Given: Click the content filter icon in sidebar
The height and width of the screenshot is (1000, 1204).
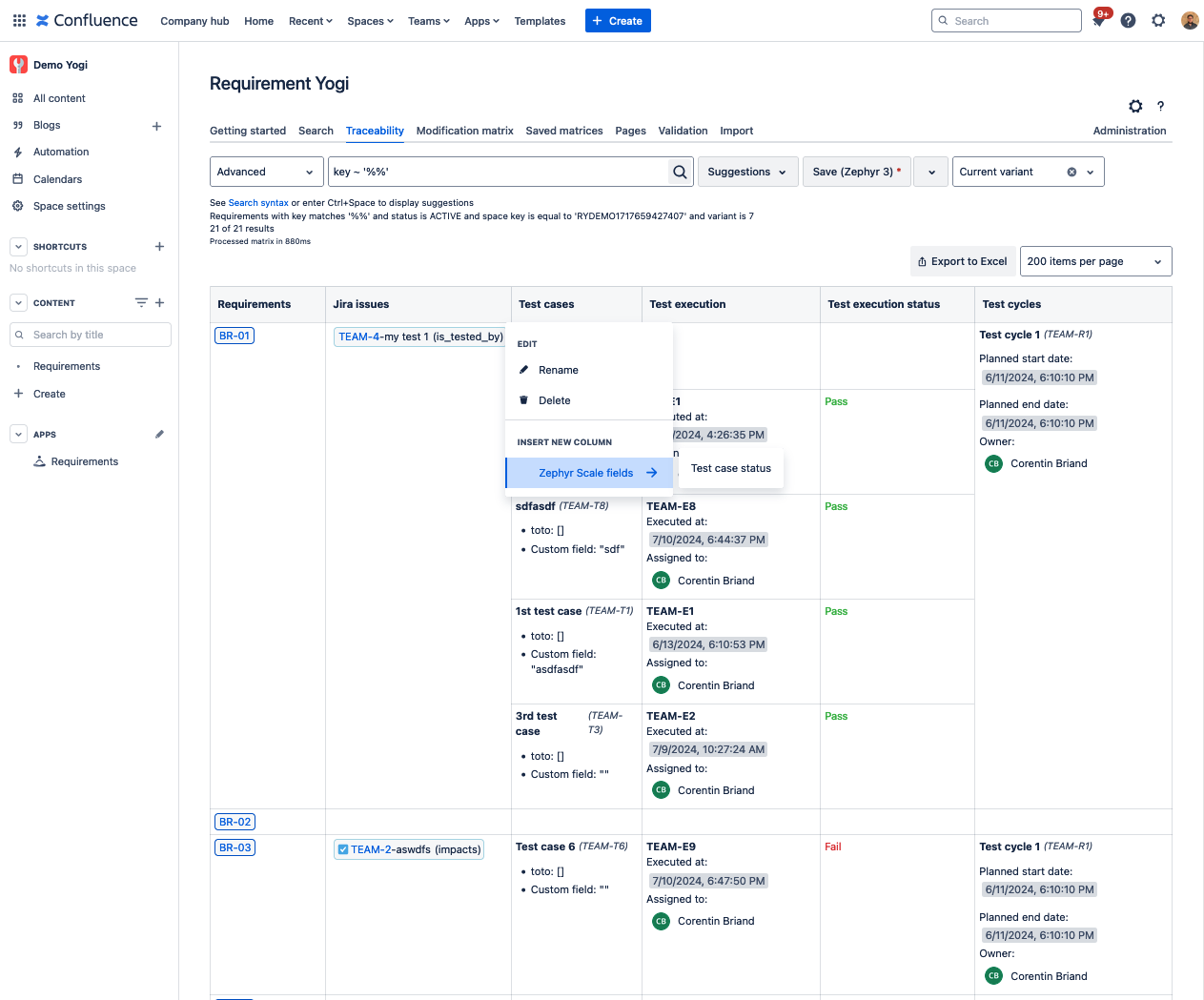Looking at the screenshot, I should tap(141, 303).
